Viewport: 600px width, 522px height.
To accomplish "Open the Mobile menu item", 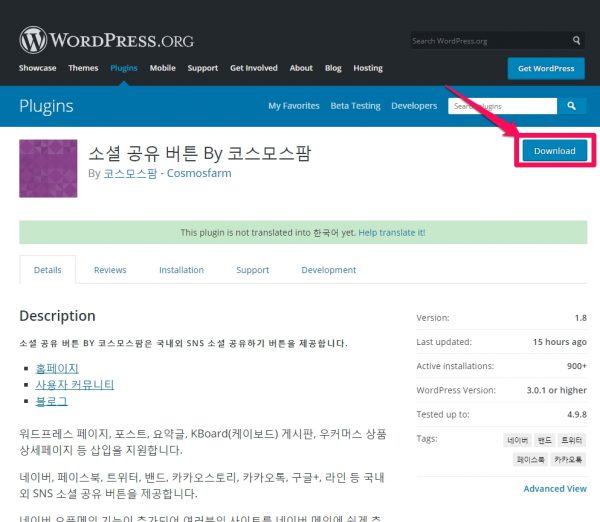I will click(163, 68).
